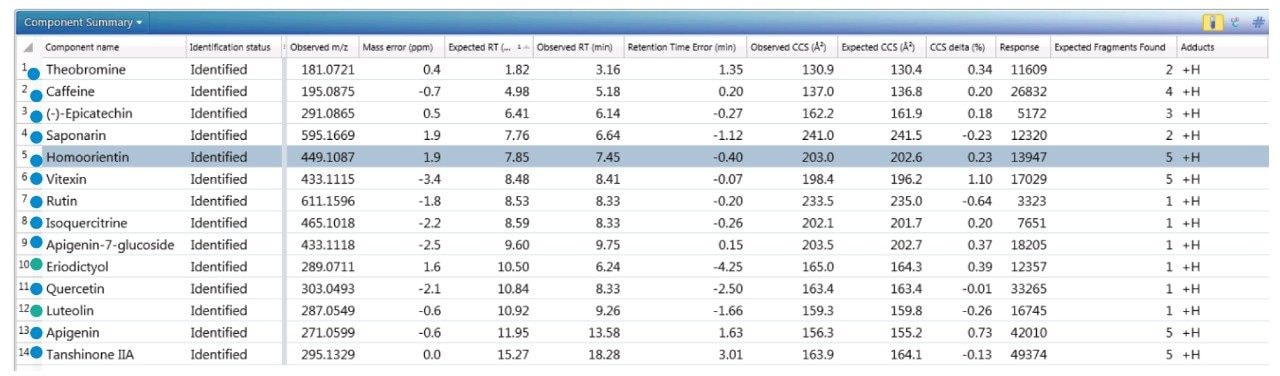
Task: Sort by Retention Time Error column header
Action: (x=681, y=48)
